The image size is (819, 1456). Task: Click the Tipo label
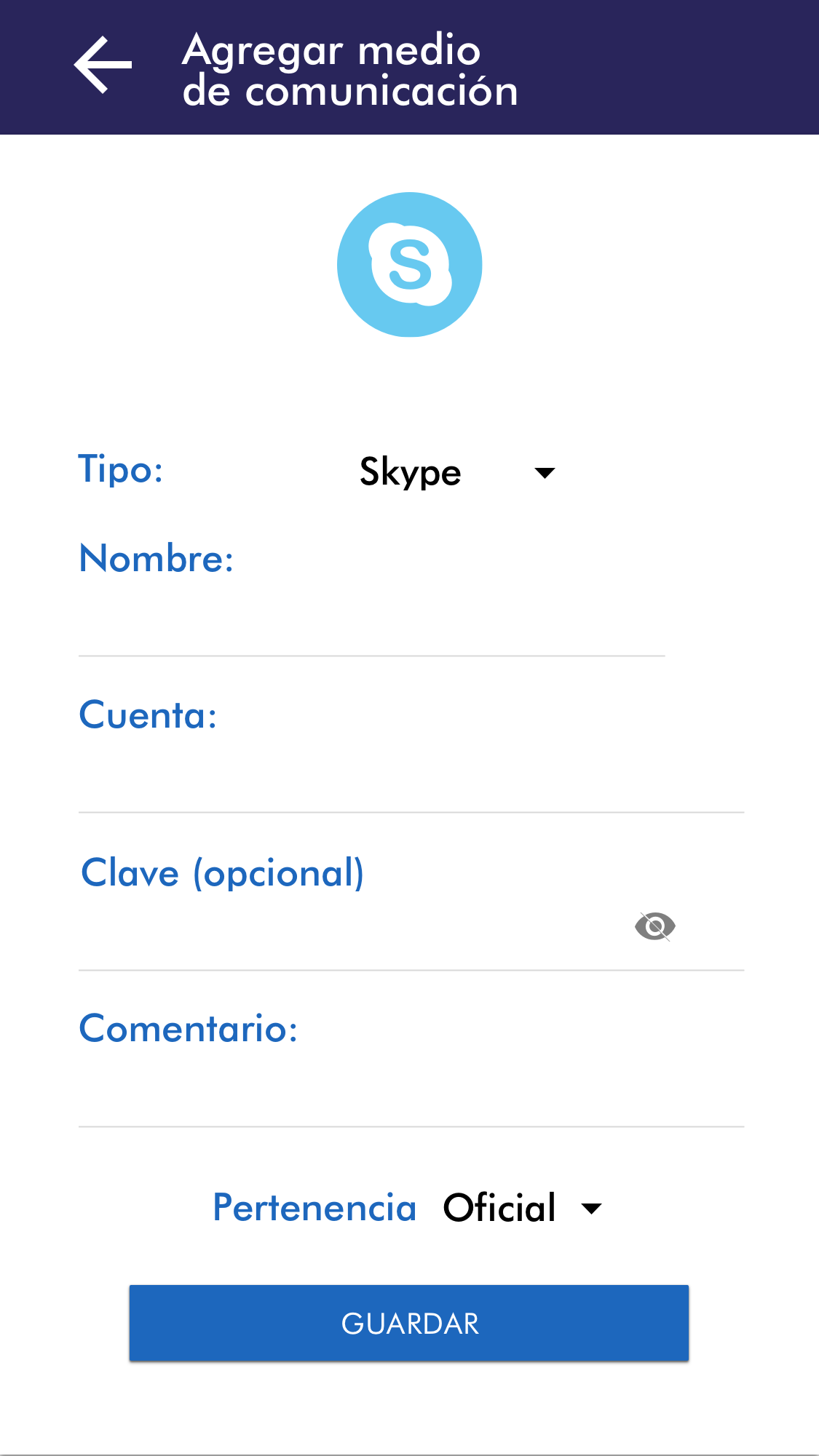tap(121, 469)
